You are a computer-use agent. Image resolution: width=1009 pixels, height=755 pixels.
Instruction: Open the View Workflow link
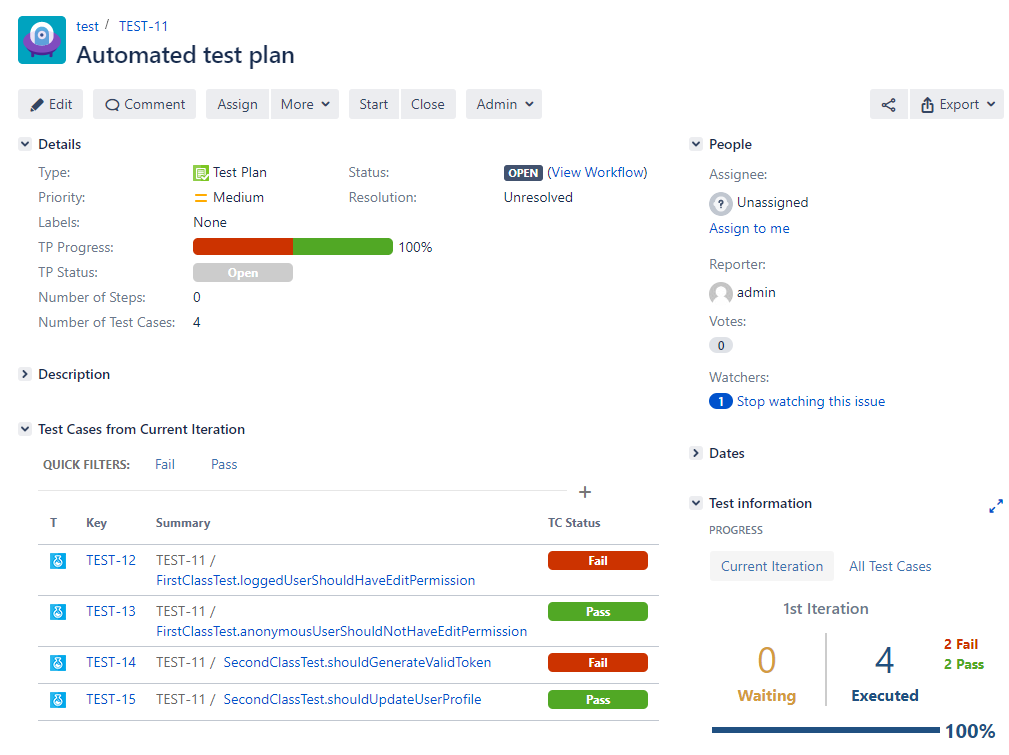pos(598,172)
